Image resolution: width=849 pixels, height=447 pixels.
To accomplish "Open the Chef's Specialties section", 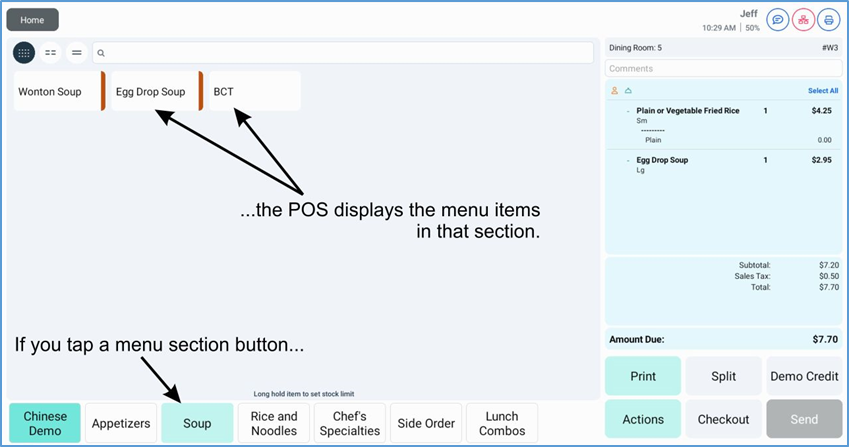I will coord(350,423).
